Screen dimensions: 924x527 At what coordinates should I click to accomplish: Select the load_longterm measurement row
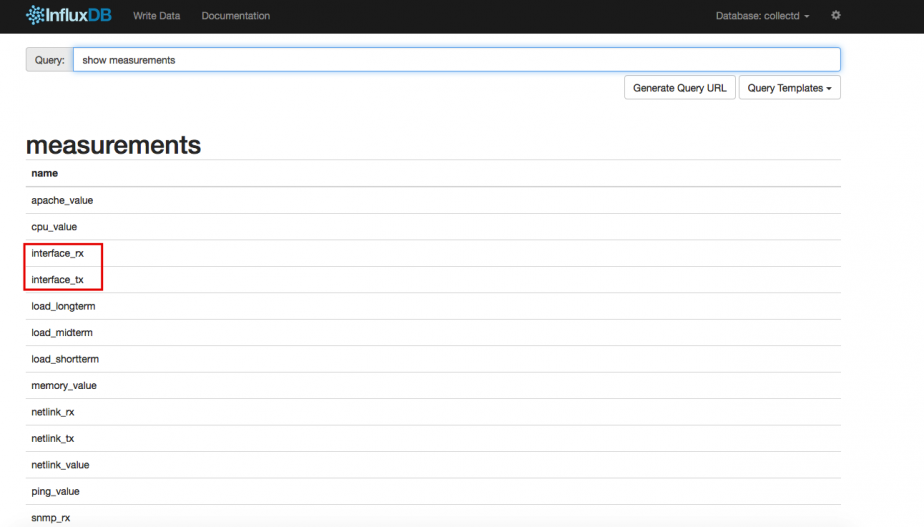pyautogui.click(x=433, y=307)
